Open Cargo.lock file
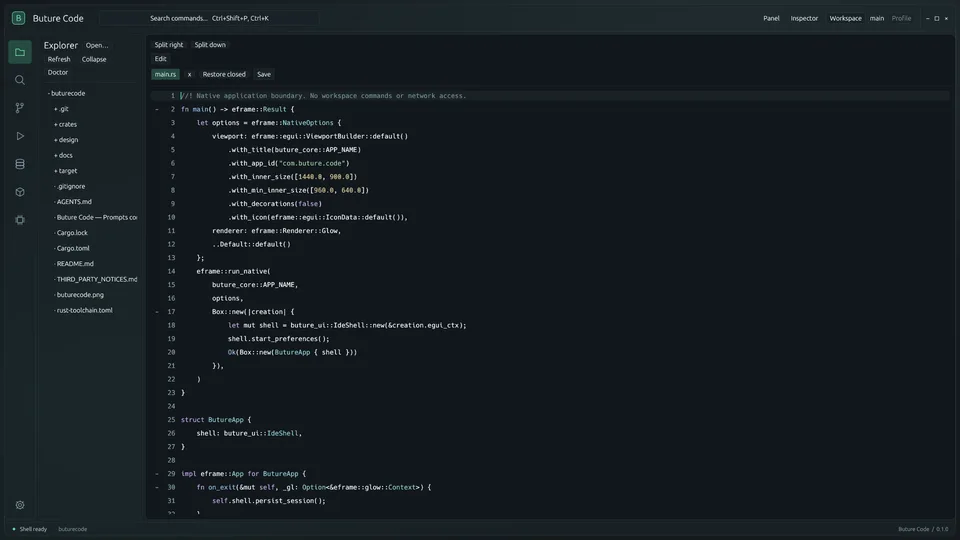 [71, 233]
